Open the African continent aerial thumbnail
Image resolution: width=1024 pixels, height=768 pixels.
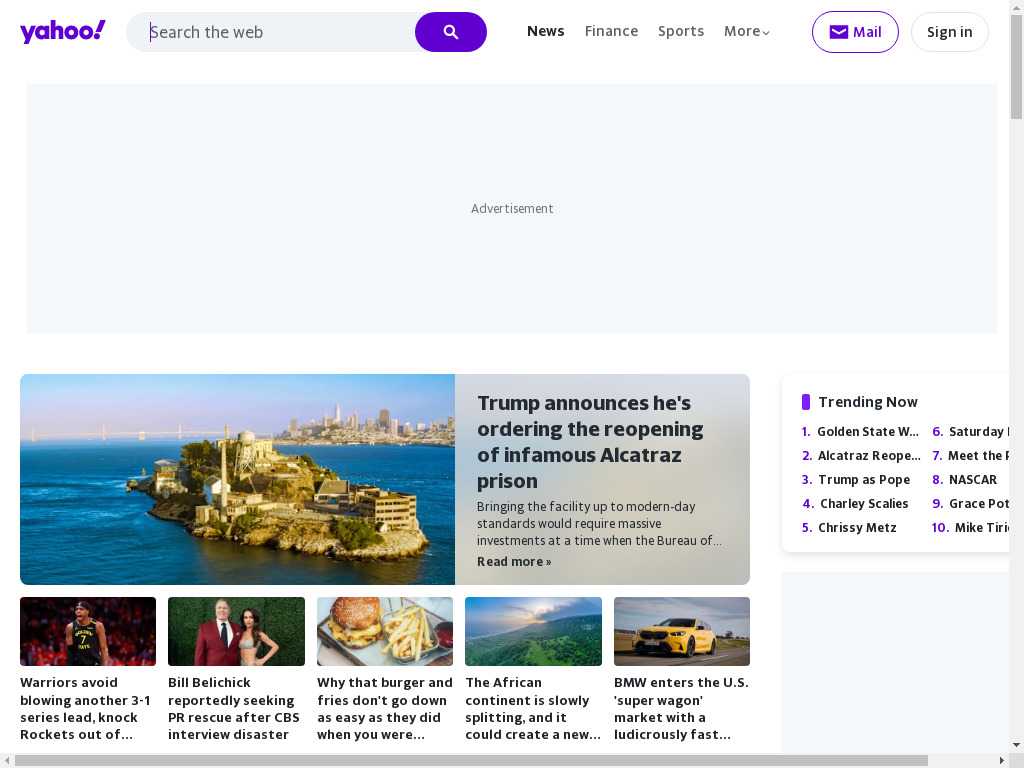click(534, 632)
